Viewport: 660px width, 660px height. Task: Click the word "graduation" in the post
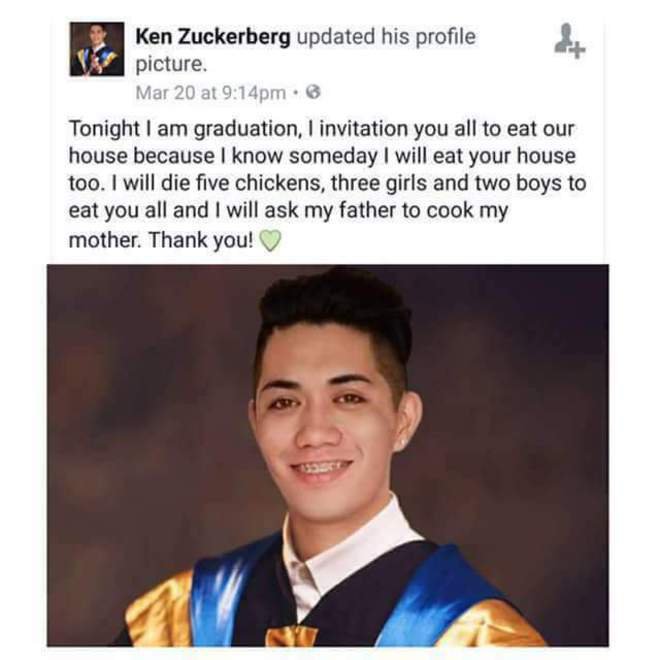click(x=246, y=129)
